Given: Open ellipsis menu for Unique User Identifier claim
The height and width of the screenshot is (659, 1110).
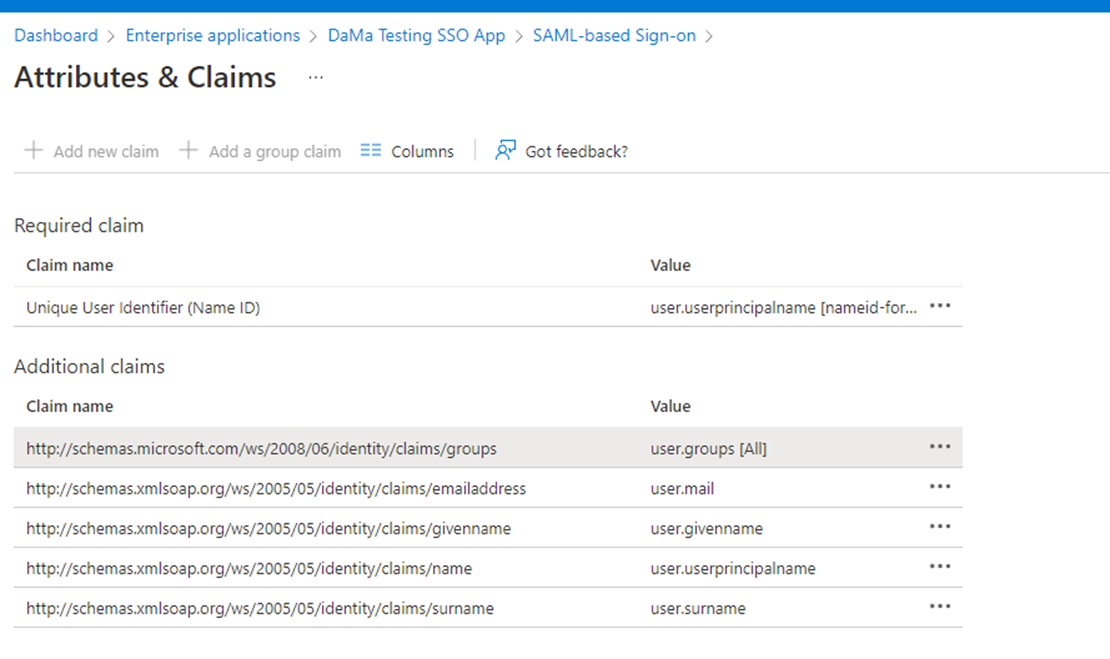Looking at the screenshot, I should pyautogui.click(x=940, y=307).
